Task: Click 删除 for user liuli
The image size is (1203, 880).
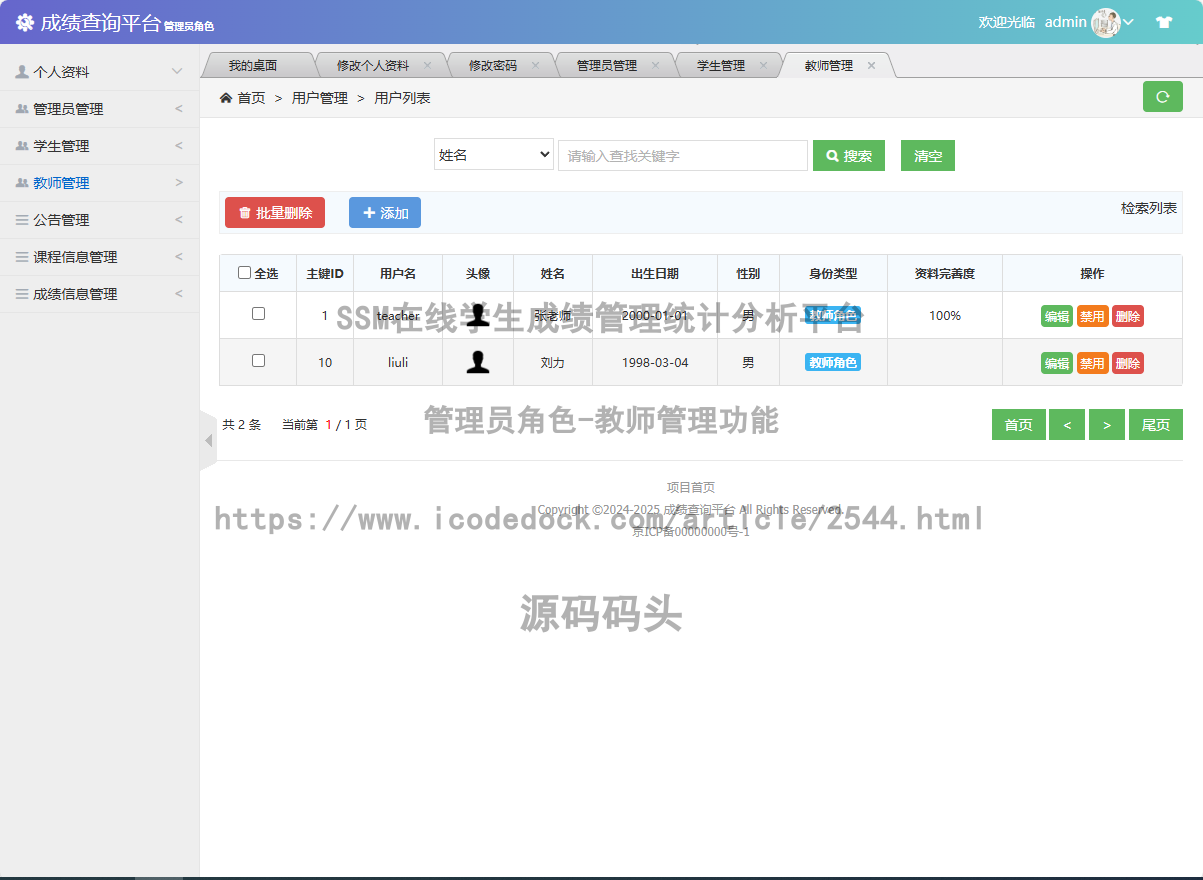Action: [x=1128, y=363]
